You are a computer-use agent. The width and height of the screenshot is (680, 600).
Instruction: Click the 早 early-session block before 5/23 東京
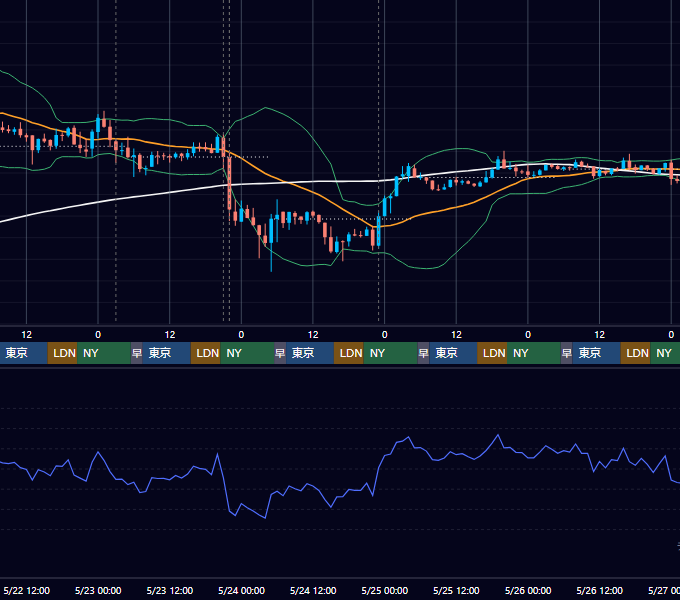[137, 353]
